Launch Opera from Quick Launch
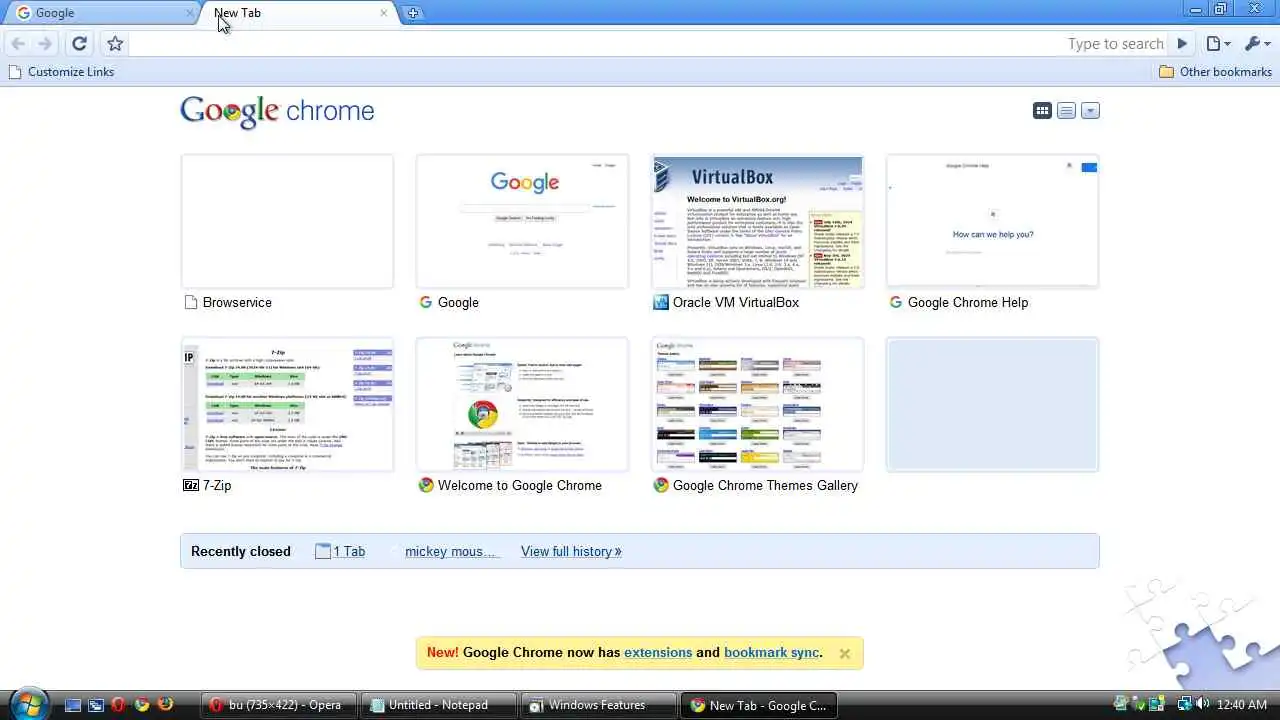The height and width of the screenshot is (720, 1280). click(118, 705)
